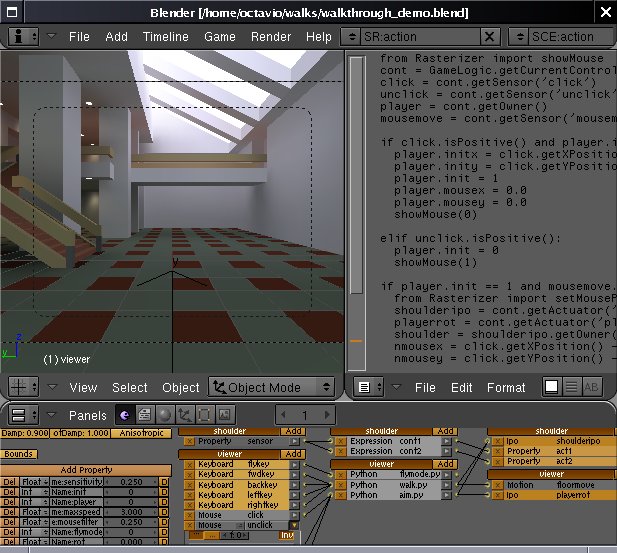Open the Object Mode dropdown

[x=271, y=387]
